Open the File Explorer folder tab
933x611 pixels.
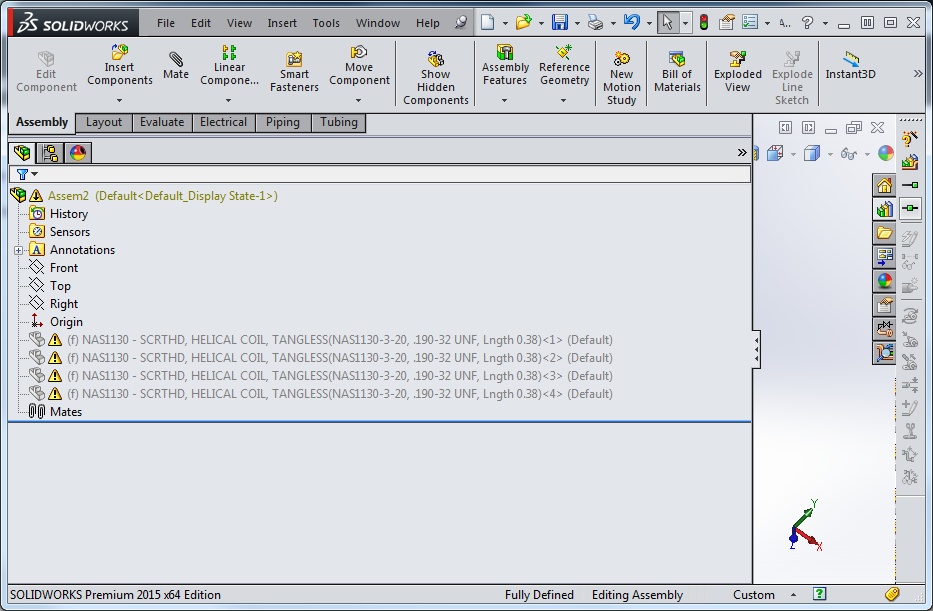884,233
